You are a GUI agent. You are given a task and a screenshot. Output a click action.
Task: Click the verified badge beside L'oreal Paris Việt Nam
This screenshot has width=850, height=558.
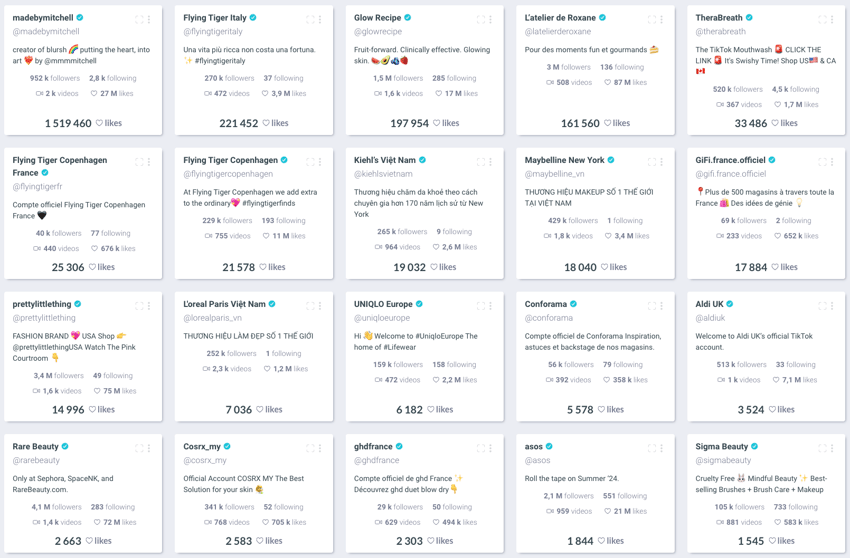pos(272,304)
